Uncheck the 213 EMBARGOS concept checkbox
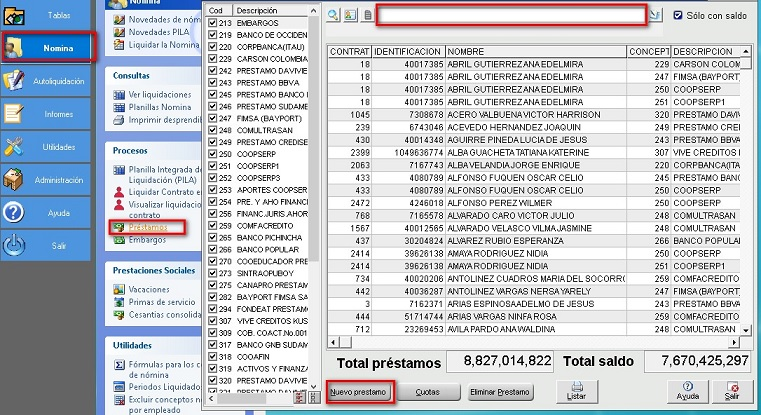This screenshot has height=415, width=761. [212, 22]
